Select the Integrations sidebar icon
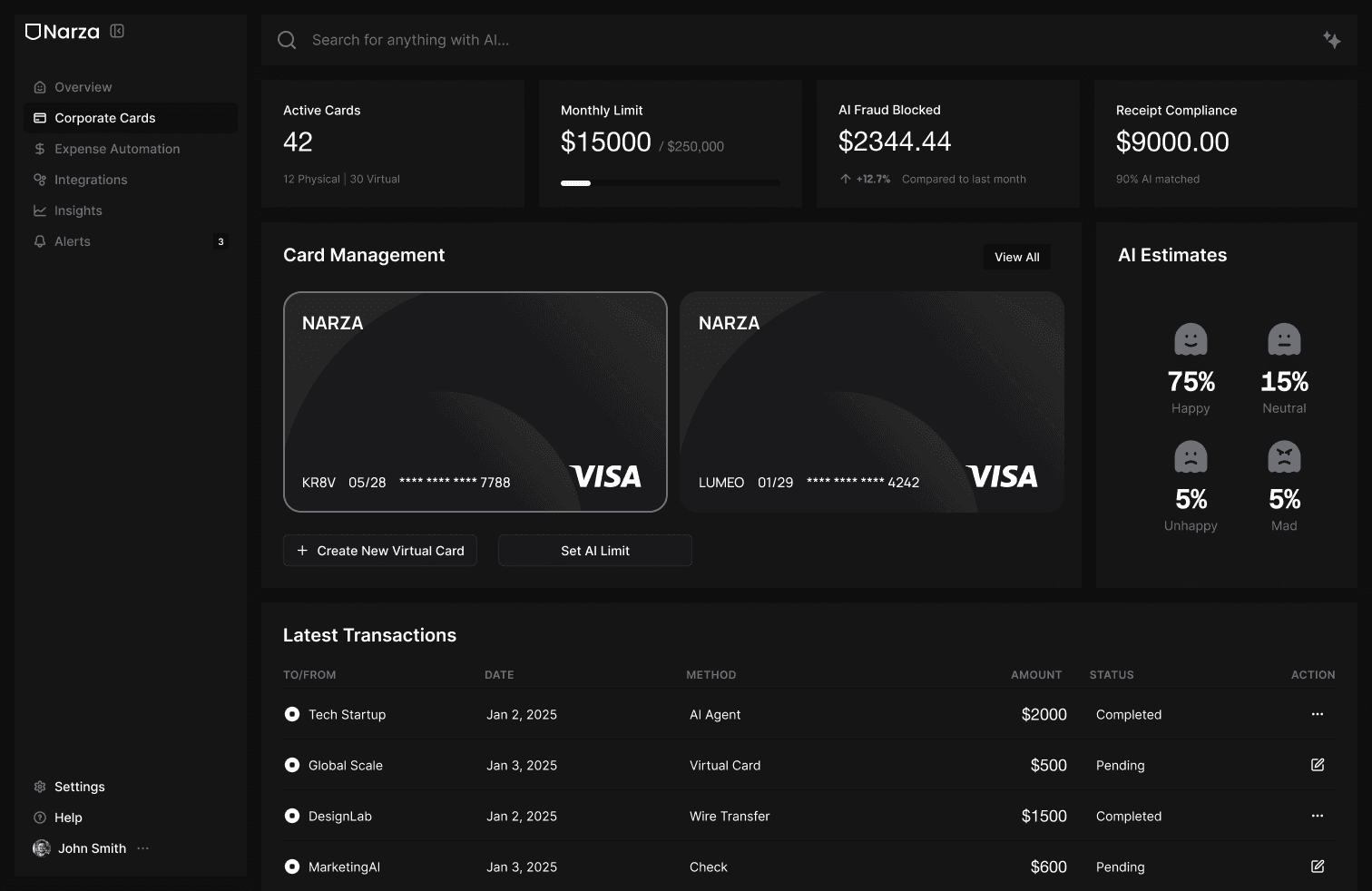The height and width of the screenshot is (891, 1372). pyautogui.click(x=40, y=180)
